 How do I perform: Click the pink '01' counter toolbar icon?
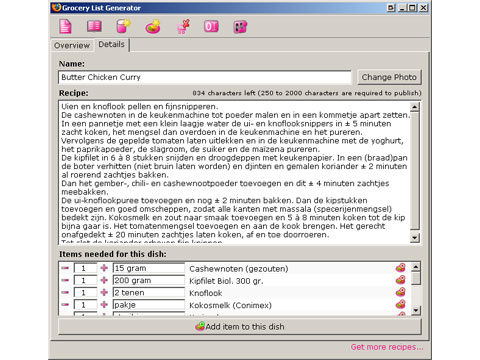tap(211, 26)
